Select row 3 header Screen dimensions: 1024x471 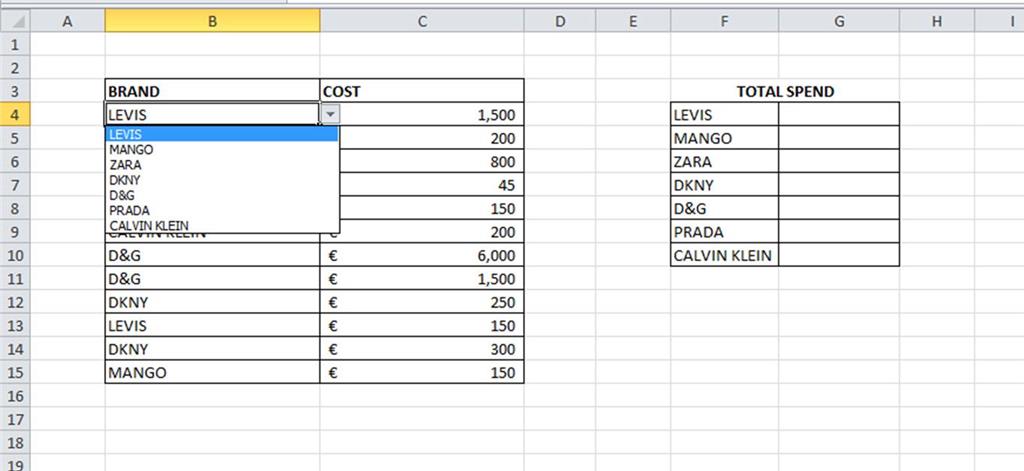pyautogui.click(x=15, y=91)
